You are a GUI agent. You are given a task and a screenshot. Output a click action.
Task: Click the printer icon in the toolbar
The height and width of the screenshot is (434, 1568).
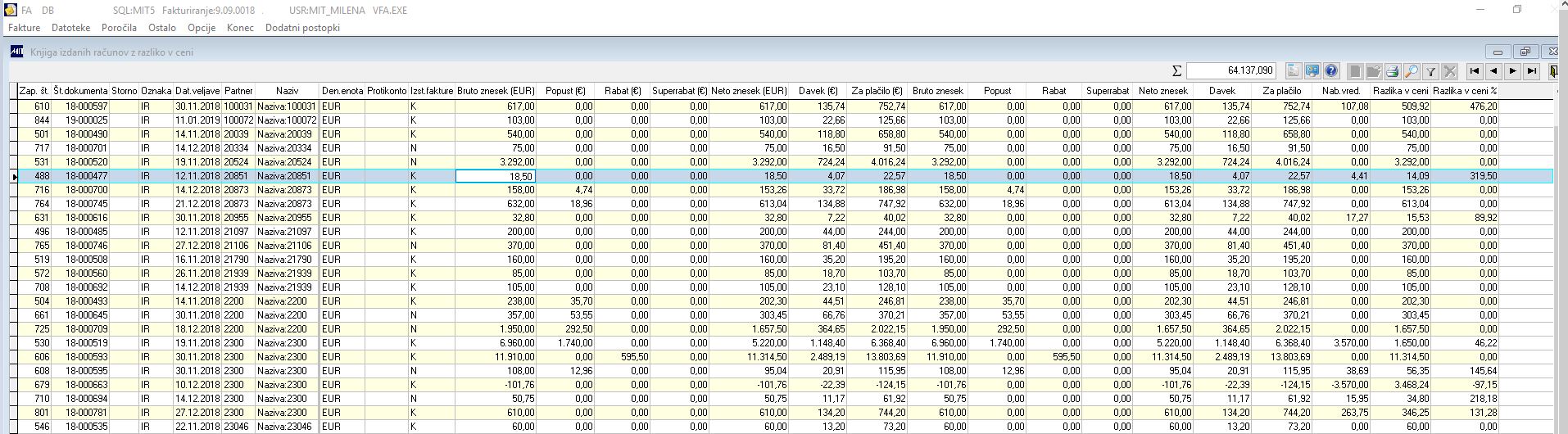(1393, 71)
